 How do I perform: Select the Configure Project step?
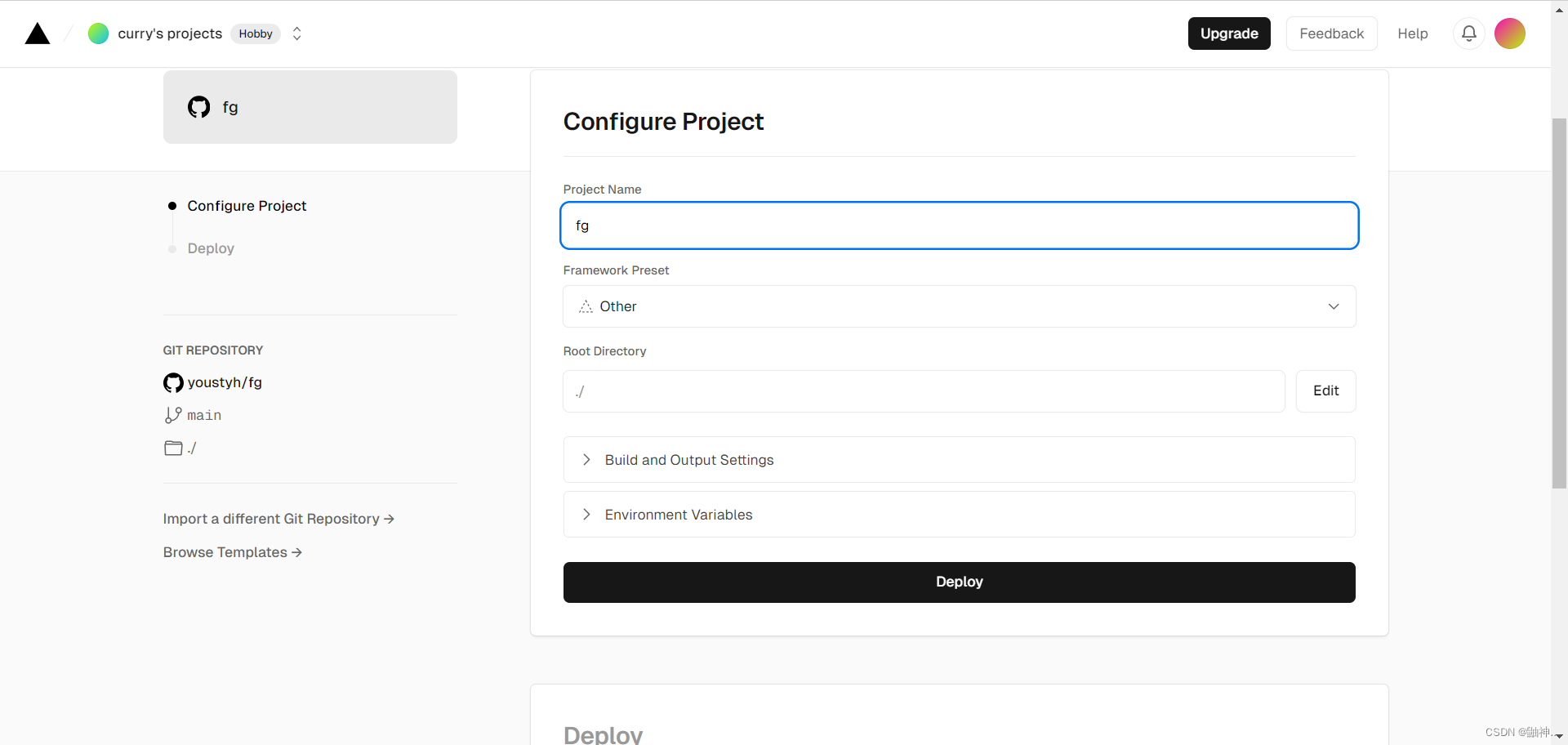pyautogui.click(x=247, y=206)
